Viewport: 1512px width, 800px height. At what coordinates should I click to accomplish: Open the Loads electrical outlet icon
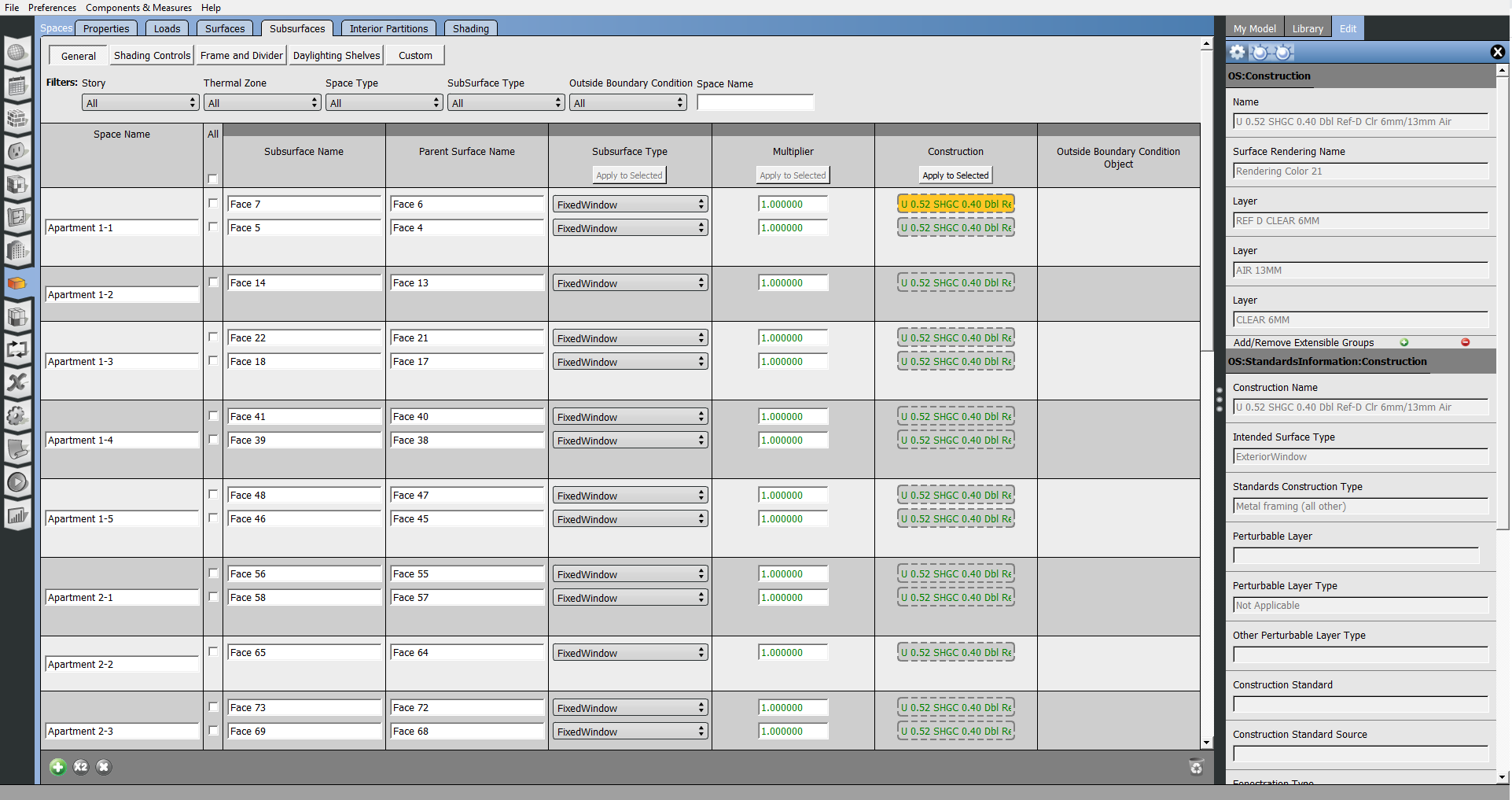[17, 152]
